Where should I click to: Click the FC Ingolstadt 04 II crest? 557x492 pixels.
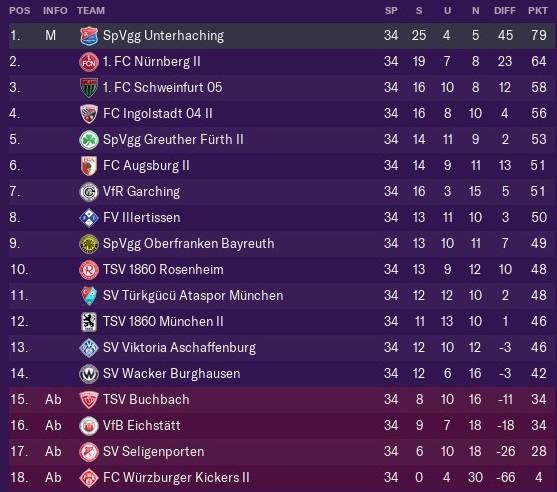click(x=89, y=114)
